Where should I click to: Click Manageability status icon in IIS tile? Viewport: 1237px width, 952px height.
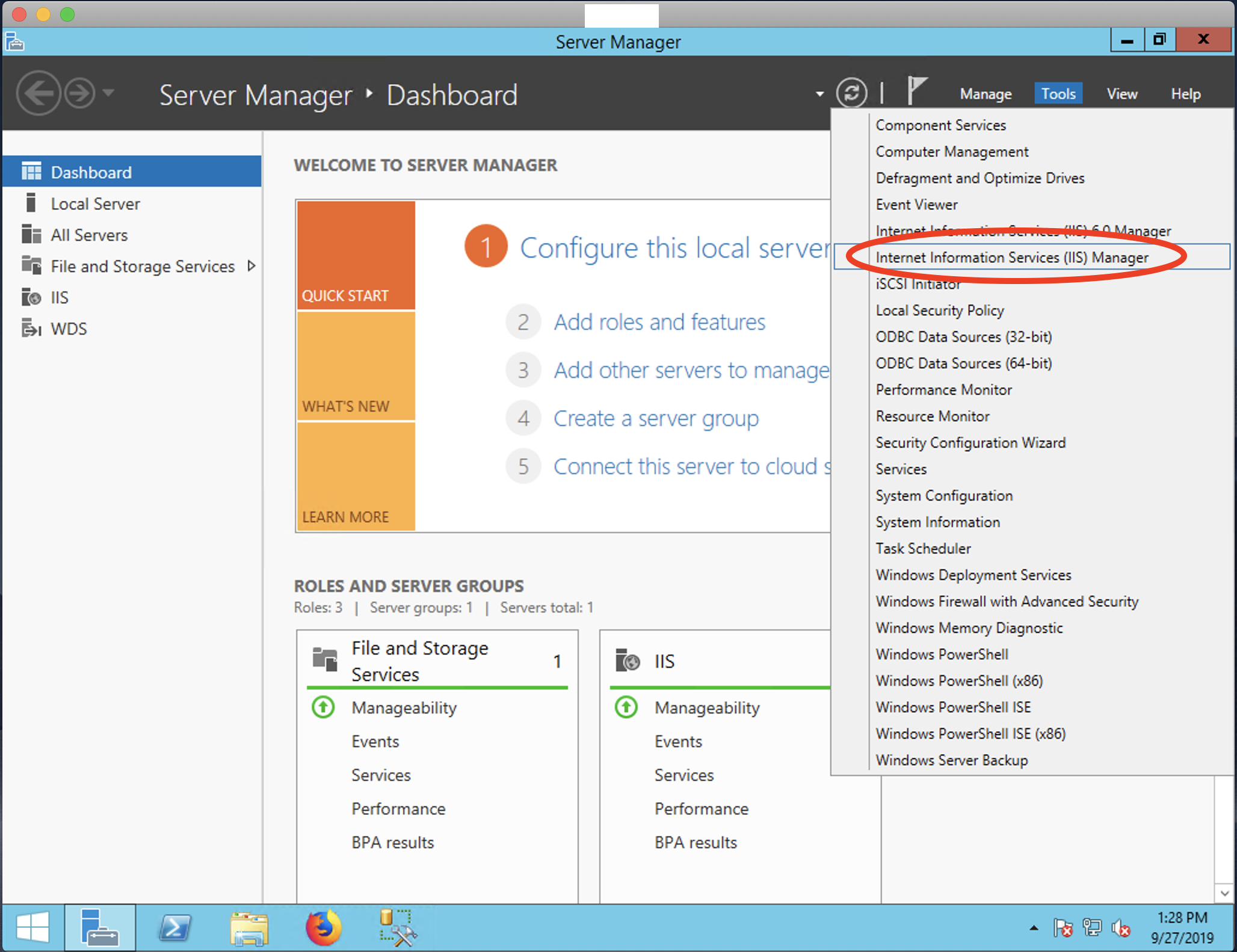(x=626, y=707)
